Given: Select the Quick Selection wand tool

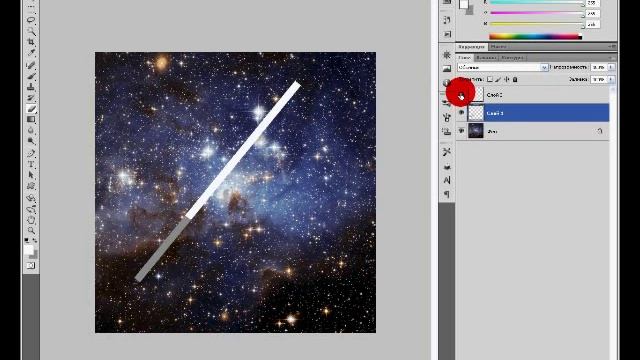Looking at the screenshot, I should pyautogui.click(x=31, y=31).
